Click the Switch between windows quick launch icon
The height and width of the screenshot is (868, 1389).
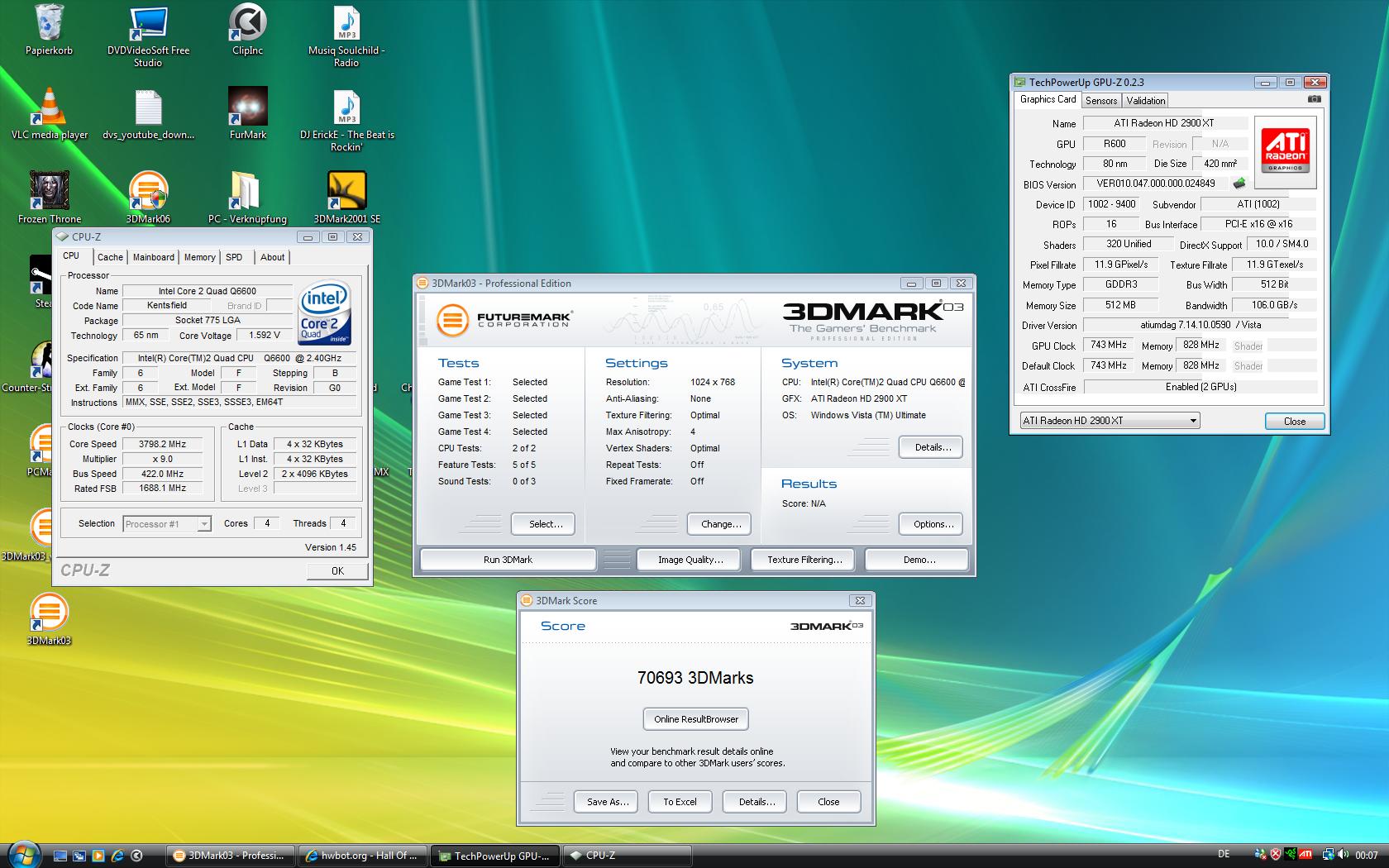pyautogui.click(x=79, y=856)
